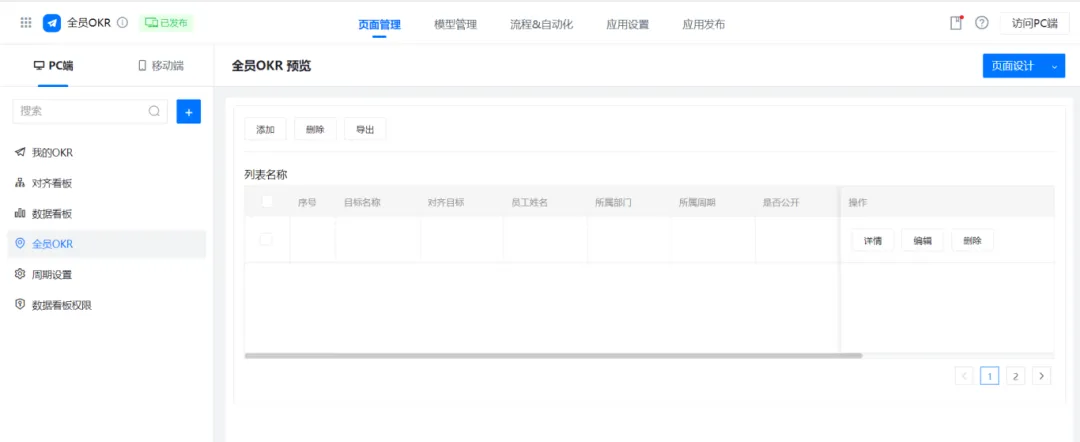This screenshot has height=442, width=1080.
Task: Open the 应用发布 tab
Action: 703,25
